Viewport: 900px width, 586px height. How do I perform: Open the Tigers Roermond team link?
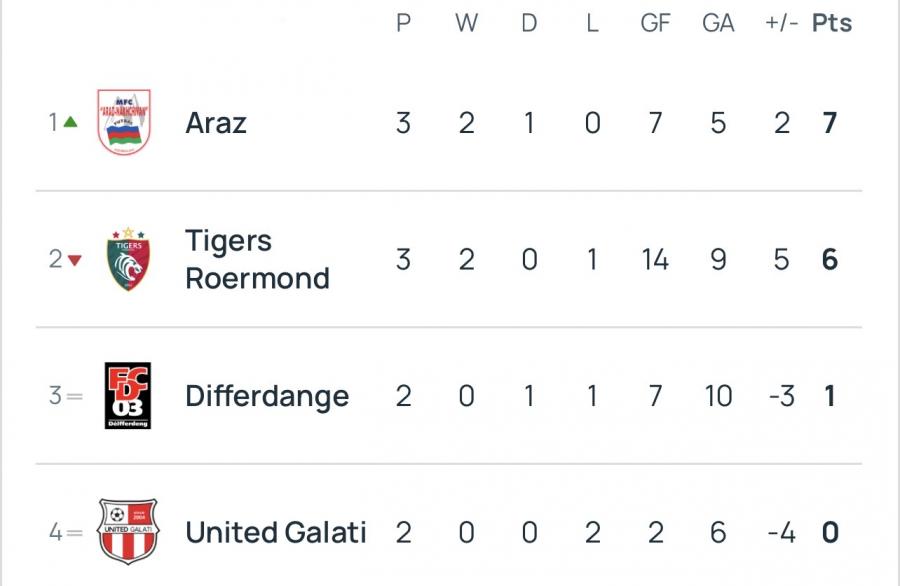[x=256, y=259]
